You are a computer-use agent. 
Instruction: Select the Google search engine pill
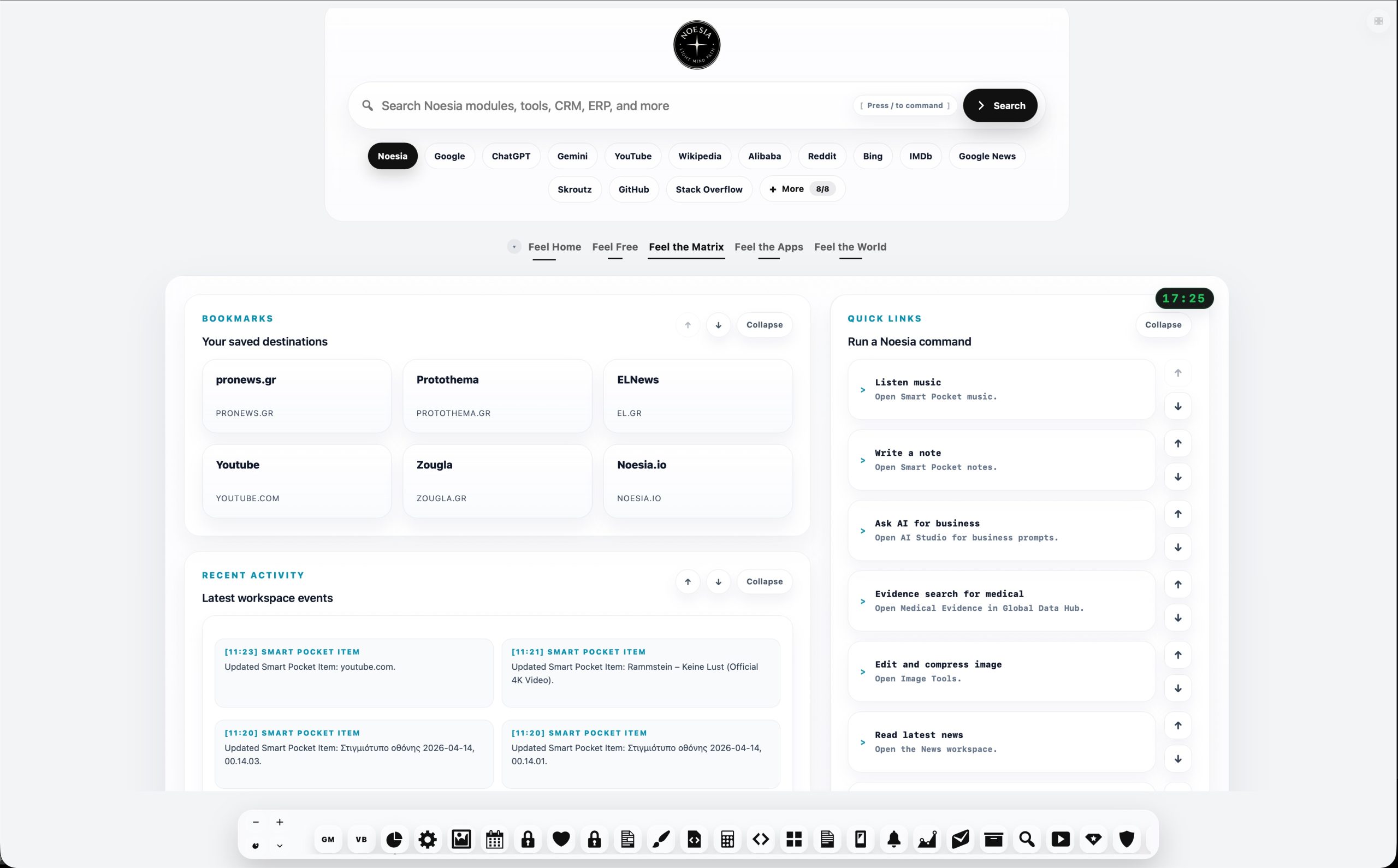tap(449, 156)
